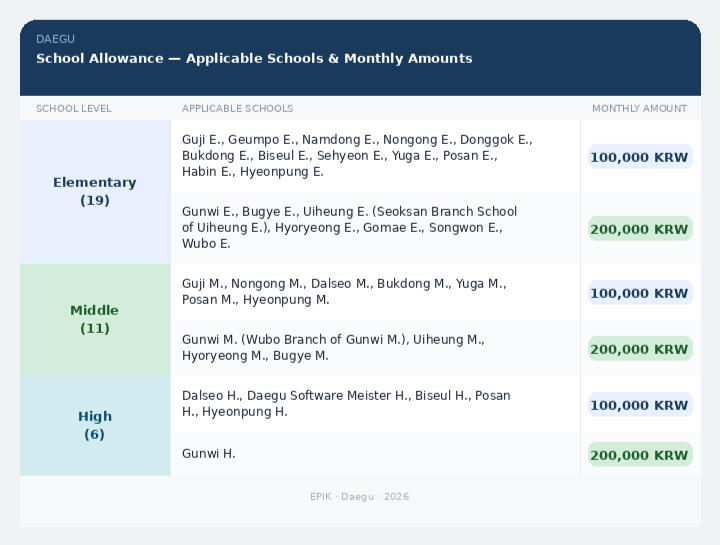The height and width of the screenshot is (545, 720).
Task: Click the 200,000 KRW badge for Middle schools
Action: (x=639, y=349)
